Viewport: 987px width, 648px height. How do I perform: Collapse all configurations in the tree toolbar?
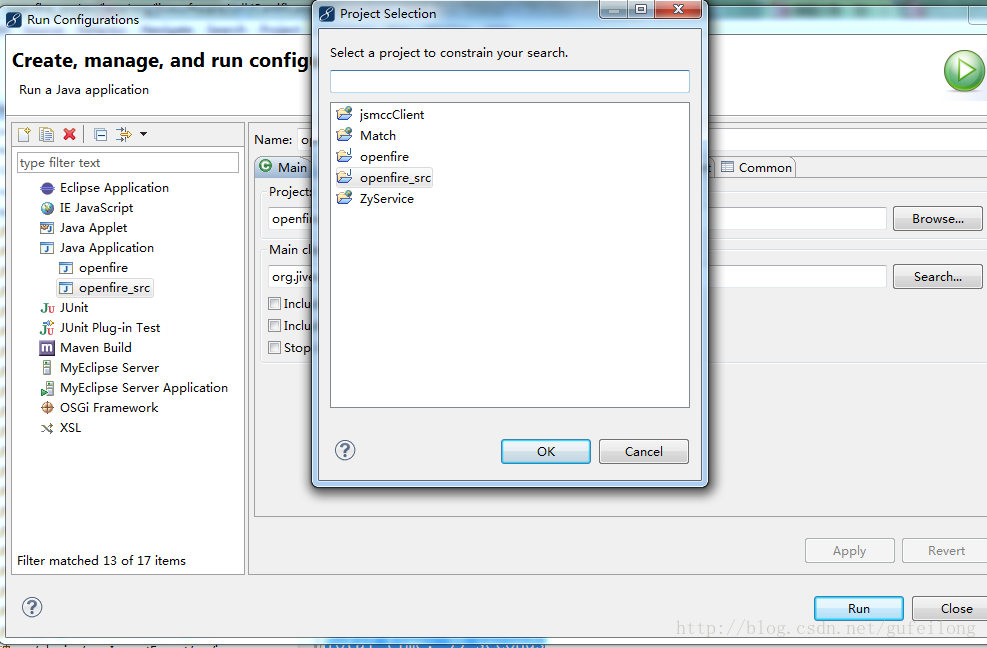[100, 134]
